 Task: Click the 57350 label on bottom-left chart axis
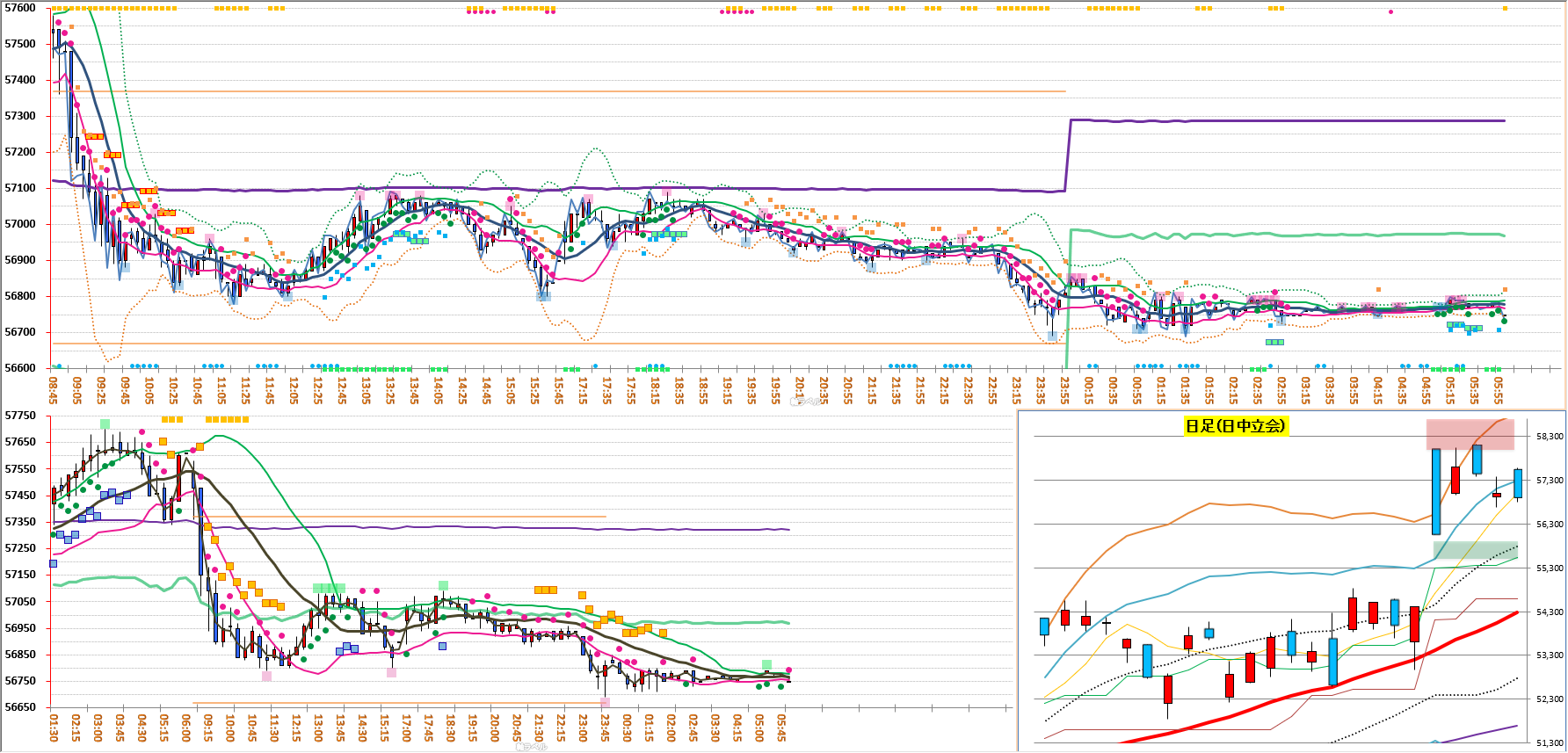(20, 522)
